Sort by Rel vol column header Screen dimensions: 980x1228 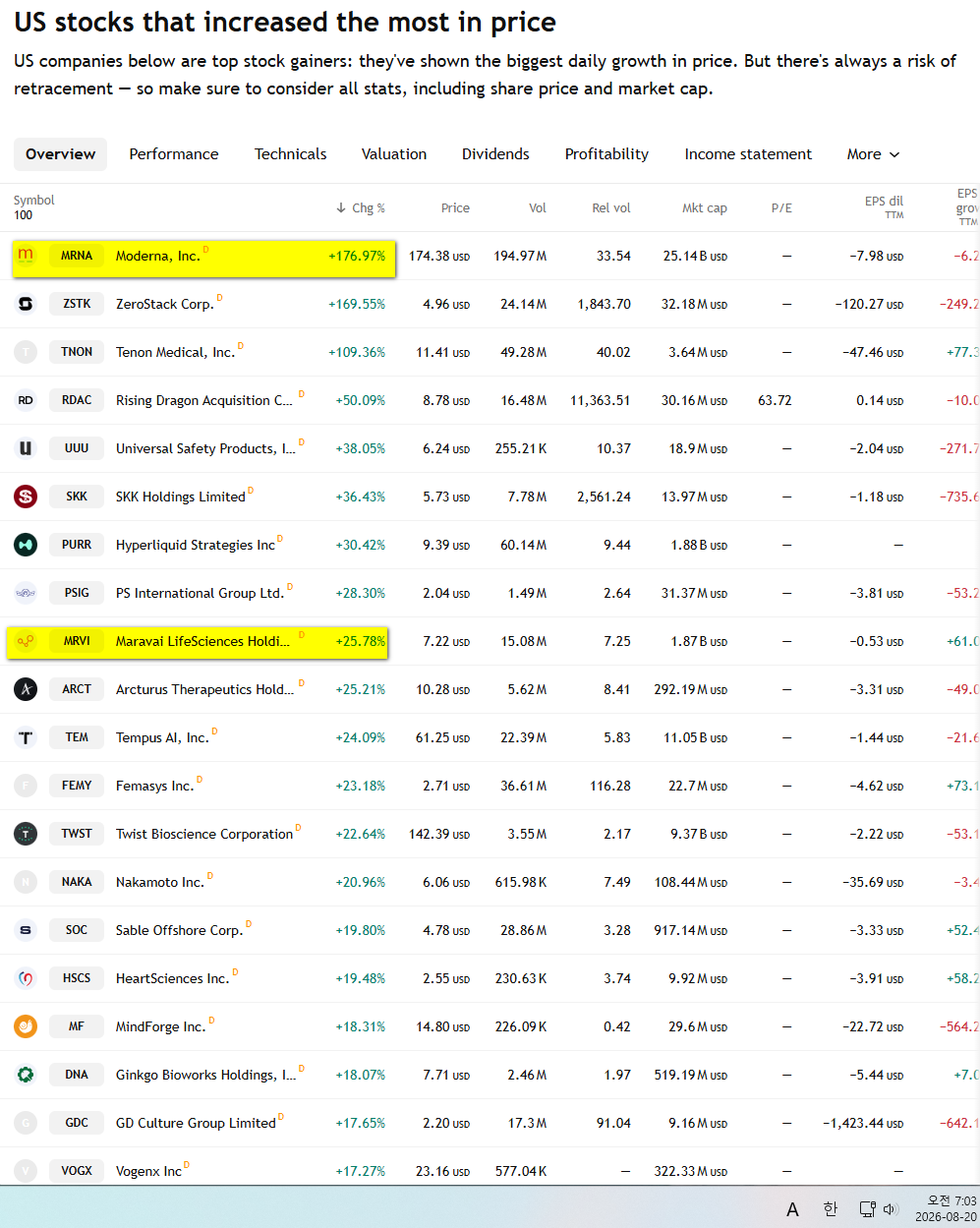(x=611, y=207)
